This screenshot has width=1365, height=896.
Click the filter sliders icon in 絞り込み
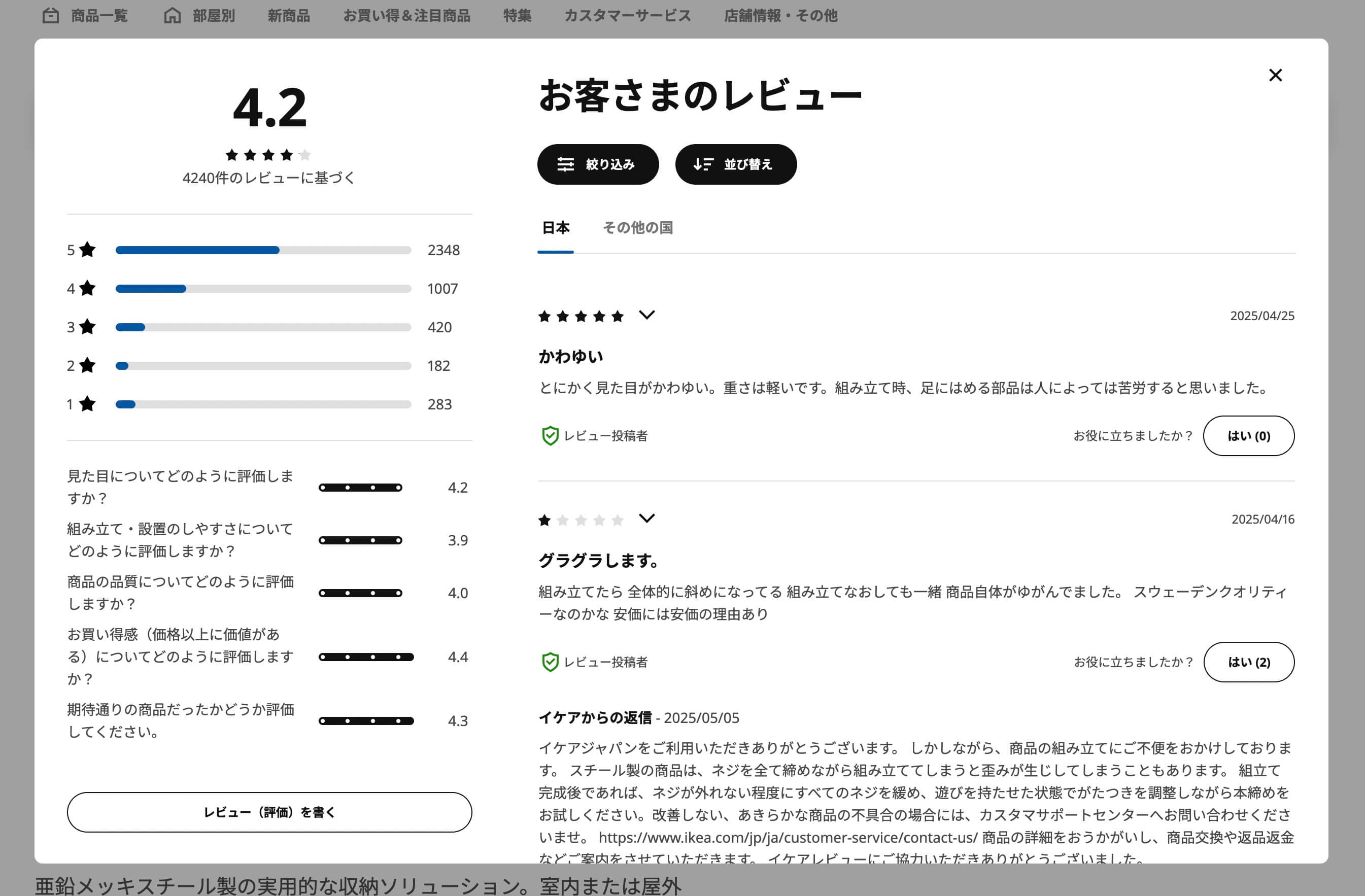click(565, 164)
